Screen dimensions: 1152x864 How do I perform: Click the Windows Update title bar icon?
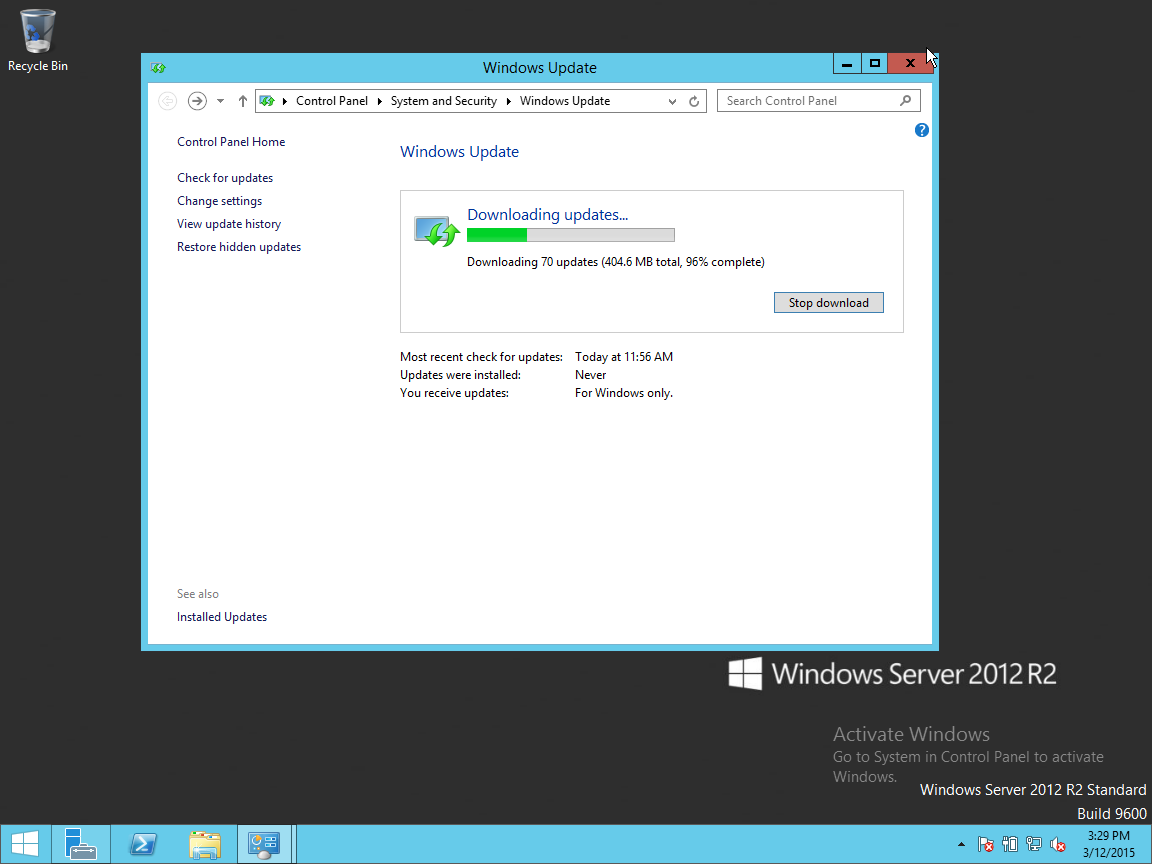point(158,68)
